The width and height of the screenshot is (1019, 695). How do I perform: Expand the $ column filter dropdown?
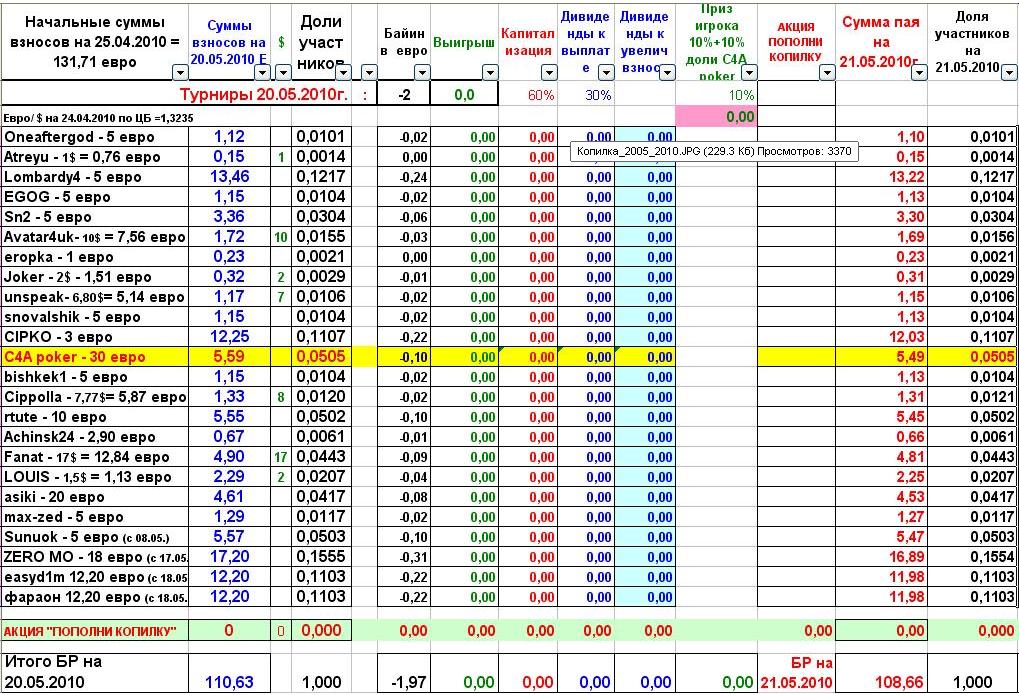[283, 72]
